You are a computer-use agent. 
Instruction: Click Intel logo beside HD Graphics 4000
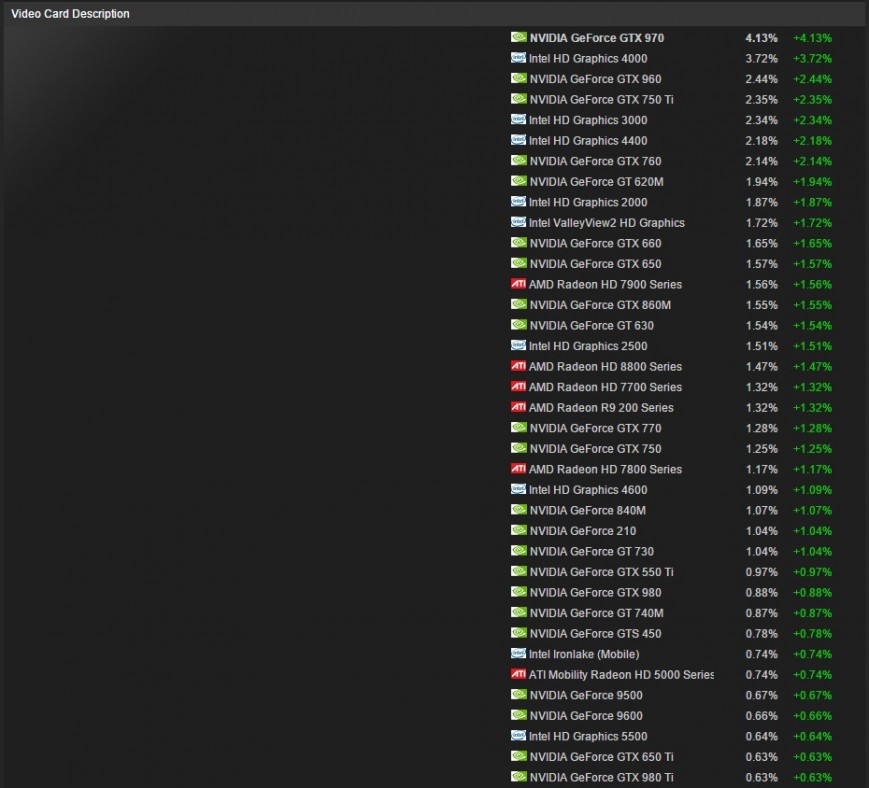518,58
